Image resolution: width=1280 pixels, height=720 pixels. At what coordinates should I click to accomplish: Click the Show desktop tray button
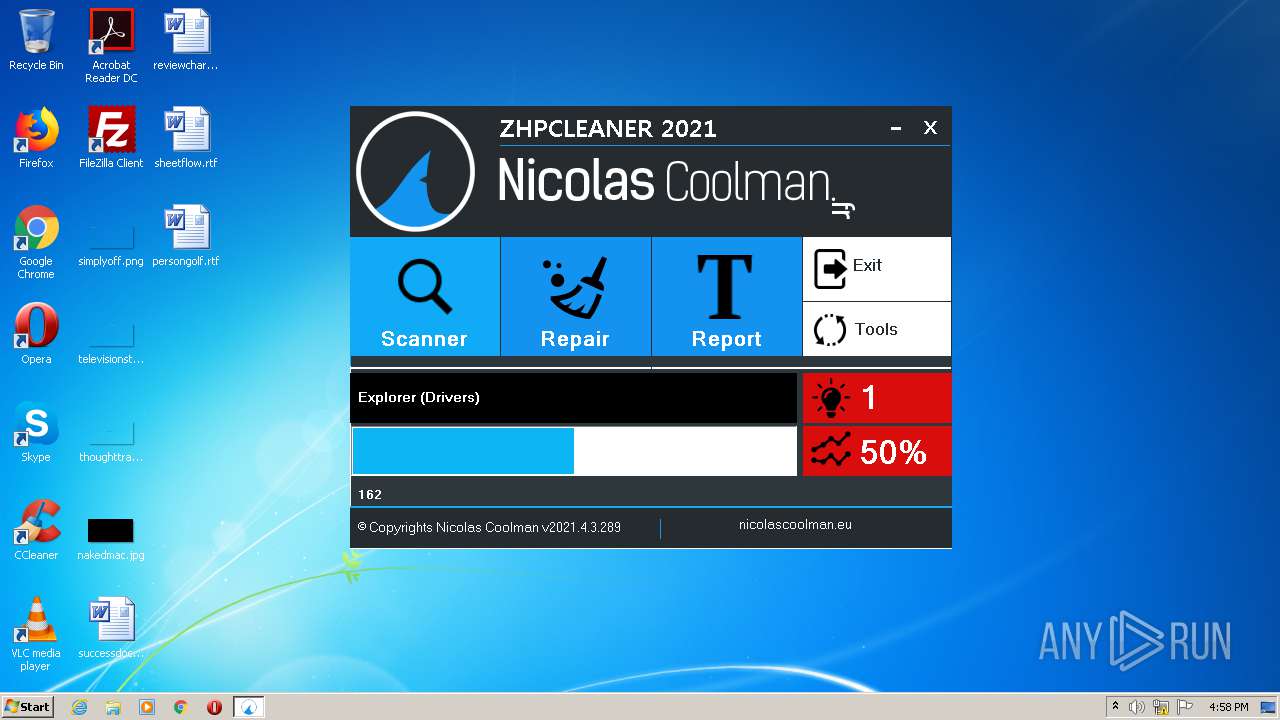click(x=1270, y=707)
